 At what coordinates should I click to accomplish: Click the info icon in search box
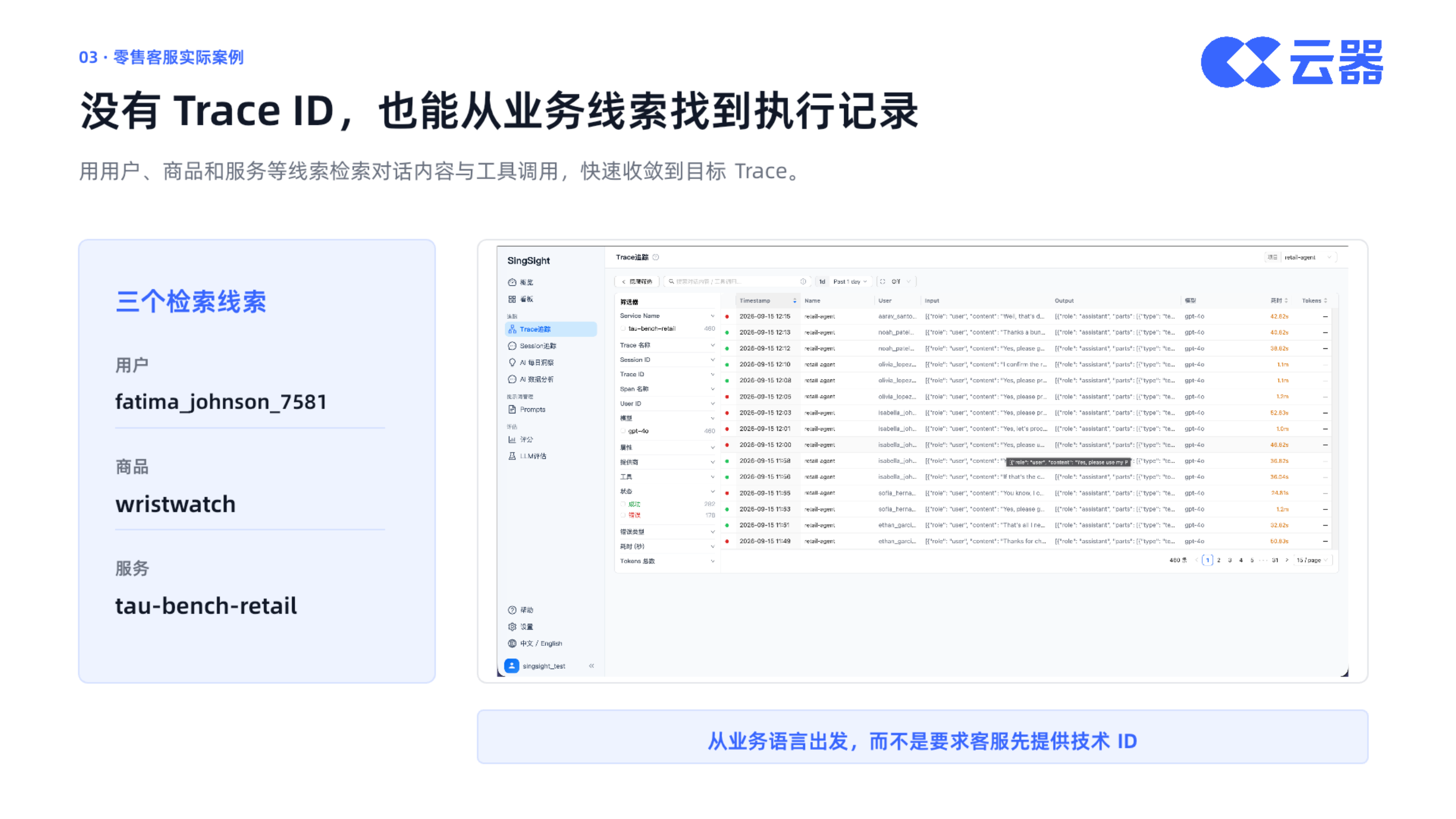[x=803, y=282]
